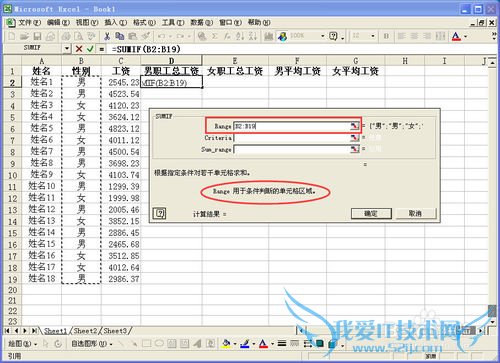Click the Select Objects arrow tool
Screen dimensions: 500x363
click(x=46, y=343)
